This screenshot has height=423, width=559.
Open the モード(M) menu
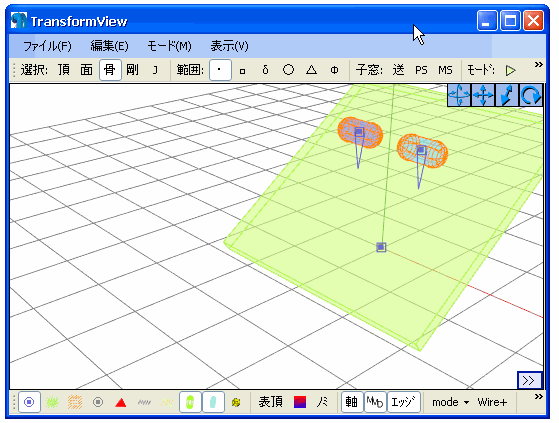[x=169, y=46]
